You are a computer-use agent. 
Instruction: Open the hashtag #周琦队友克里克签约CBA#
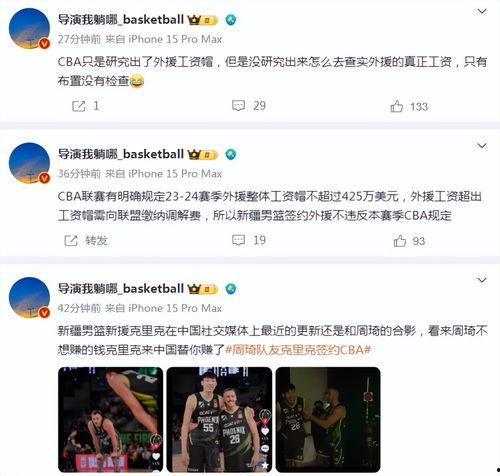tap(298, 350)
